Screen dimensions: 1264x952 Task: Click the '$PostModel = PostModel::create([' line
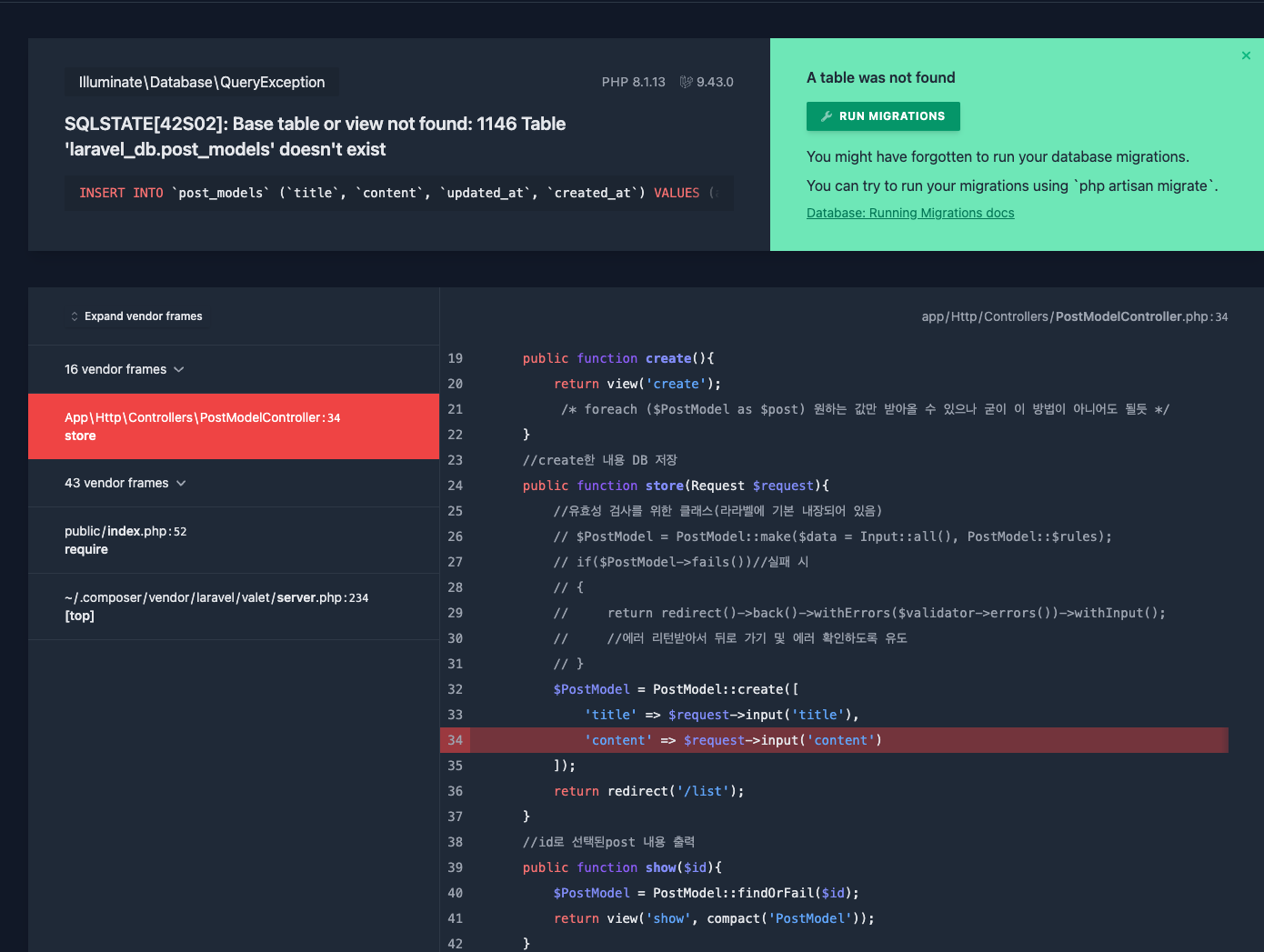[677, 689]
